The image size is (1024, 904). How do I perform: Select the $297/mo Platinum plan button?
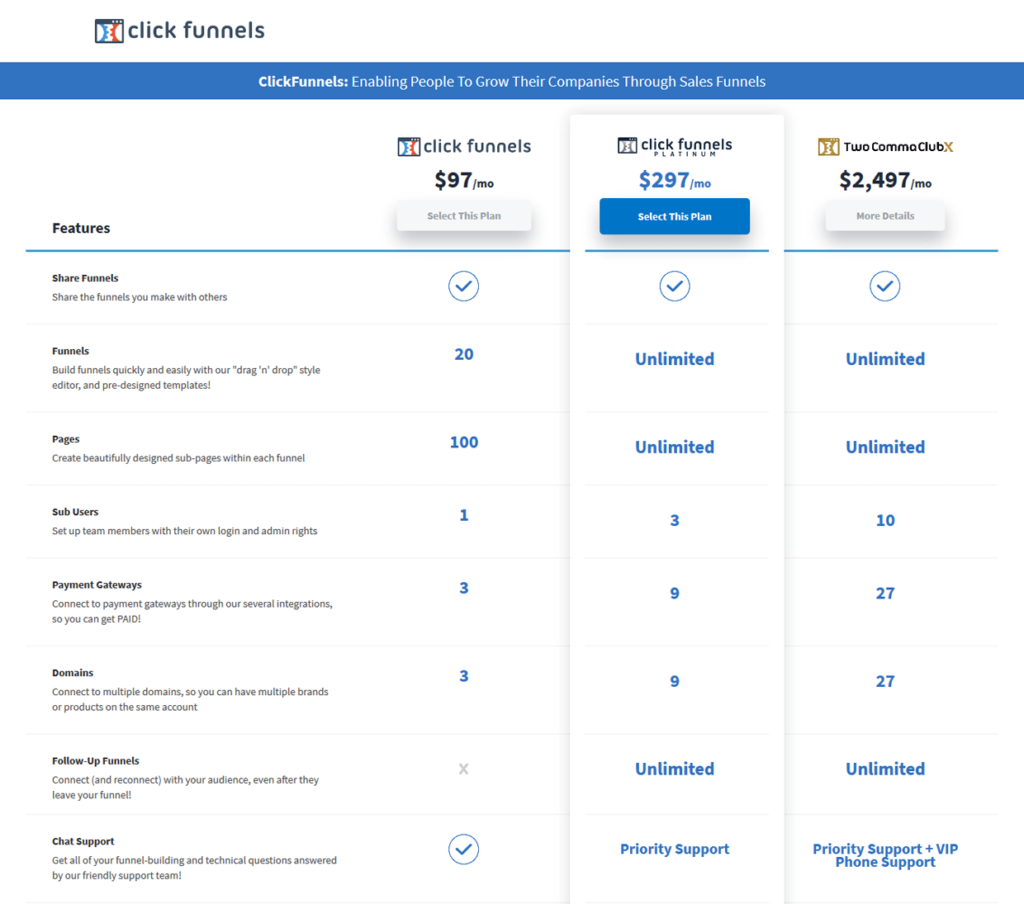coord(675,216)
